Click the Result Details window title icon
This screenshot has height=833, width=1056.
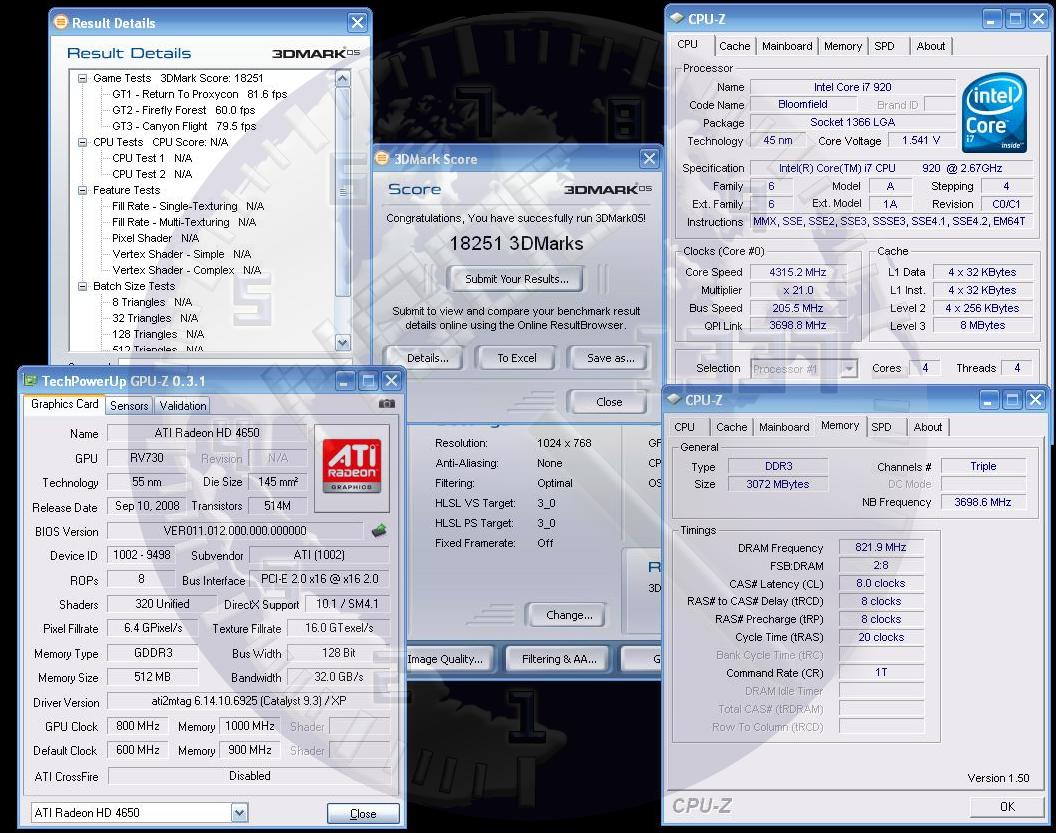[61, 22]
